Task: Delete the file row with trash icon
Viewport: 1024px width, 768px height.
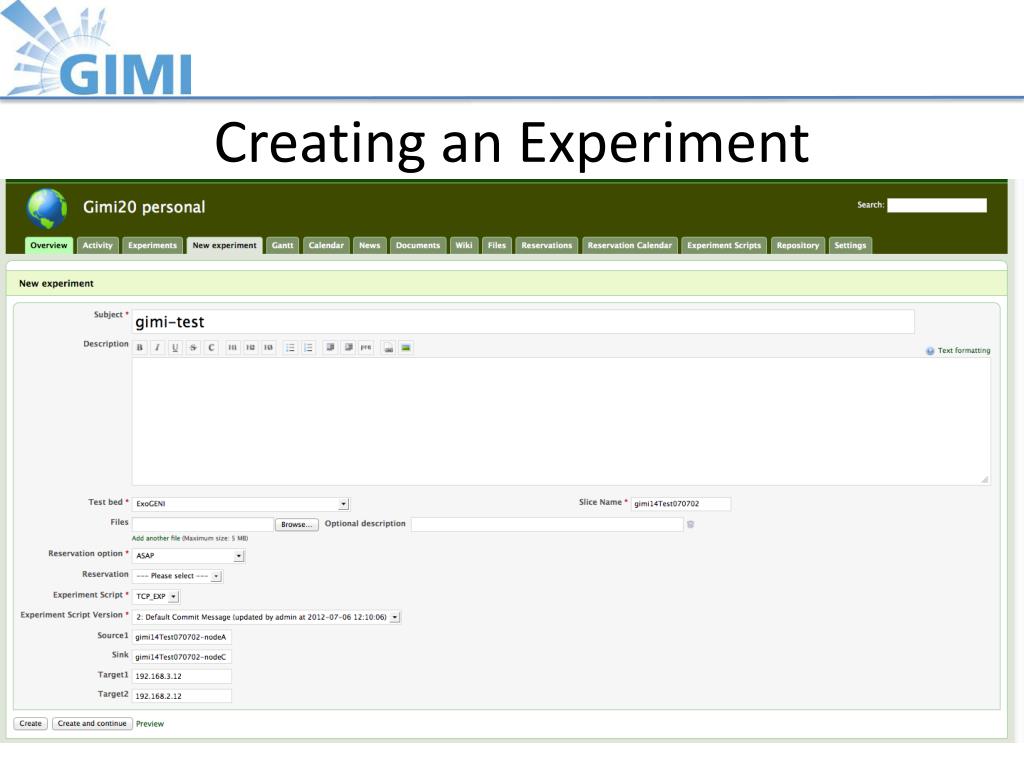Action: 690,524
